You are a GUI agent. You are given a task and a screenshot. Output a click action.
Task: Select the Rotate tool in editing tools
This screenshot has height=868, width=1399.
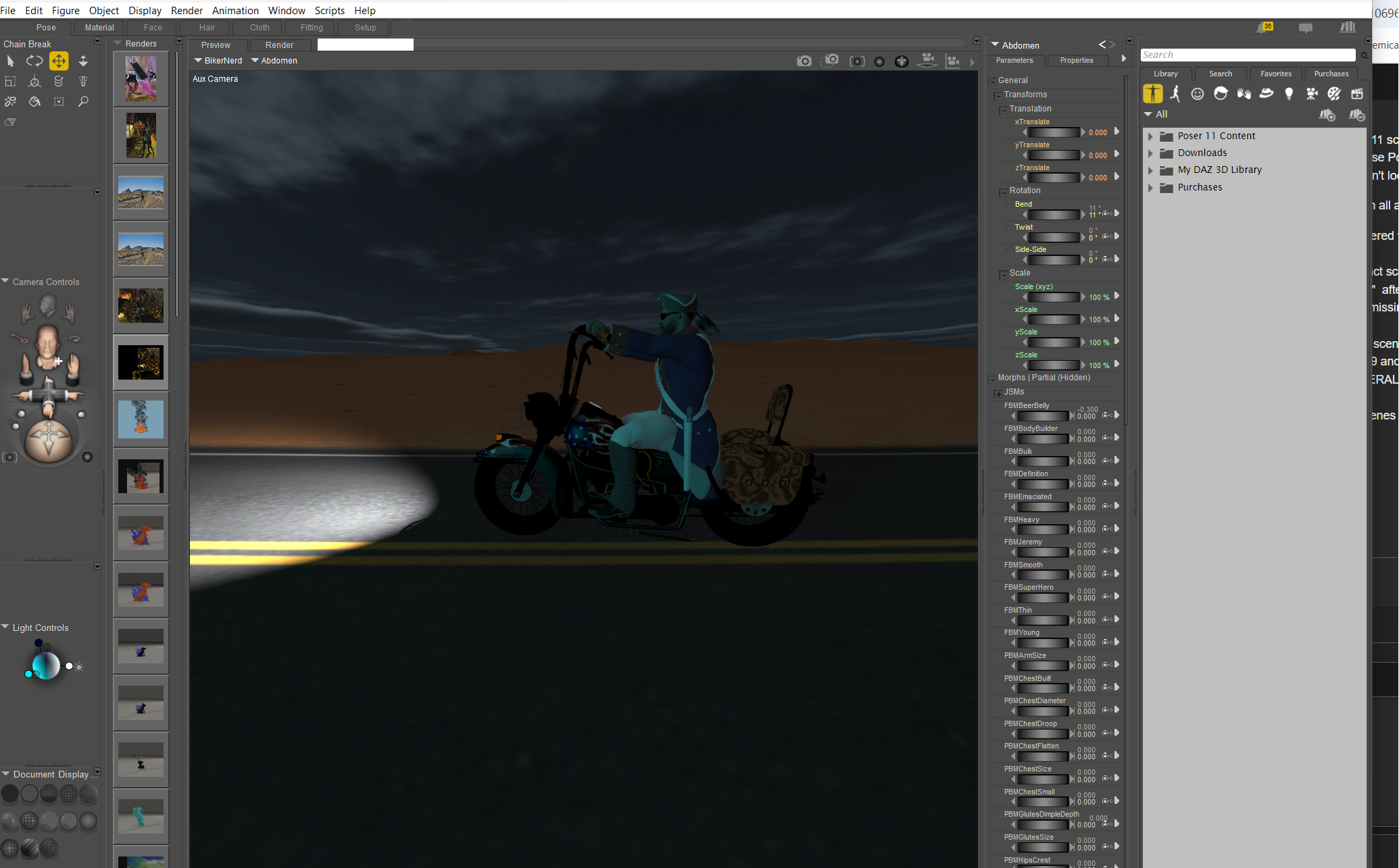point(34,61)
